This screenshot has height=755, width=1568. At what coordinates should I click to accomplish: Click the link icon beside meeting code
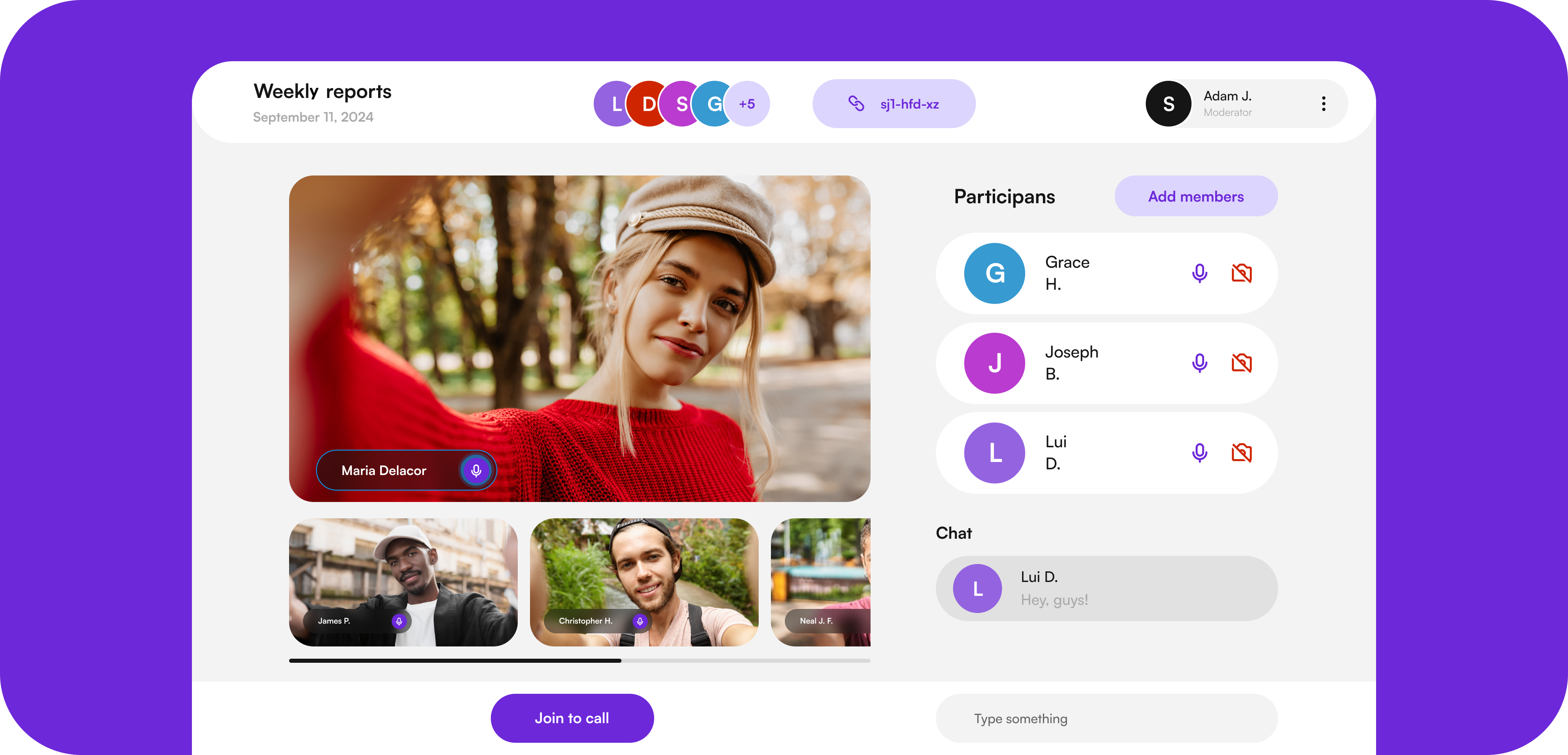click(856, 103)
